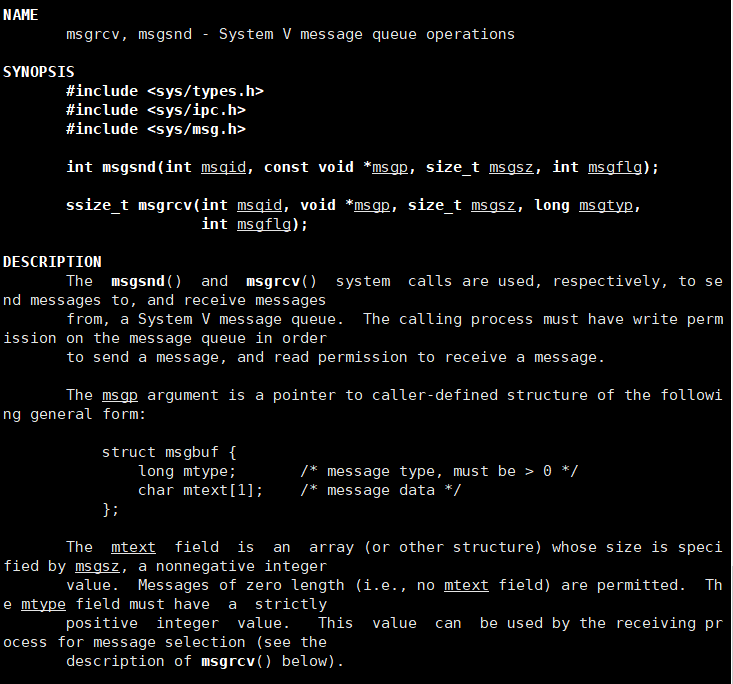Click the #include <sys/ipc.h> line
Viewport: 733px width, 684px height.
156,110
